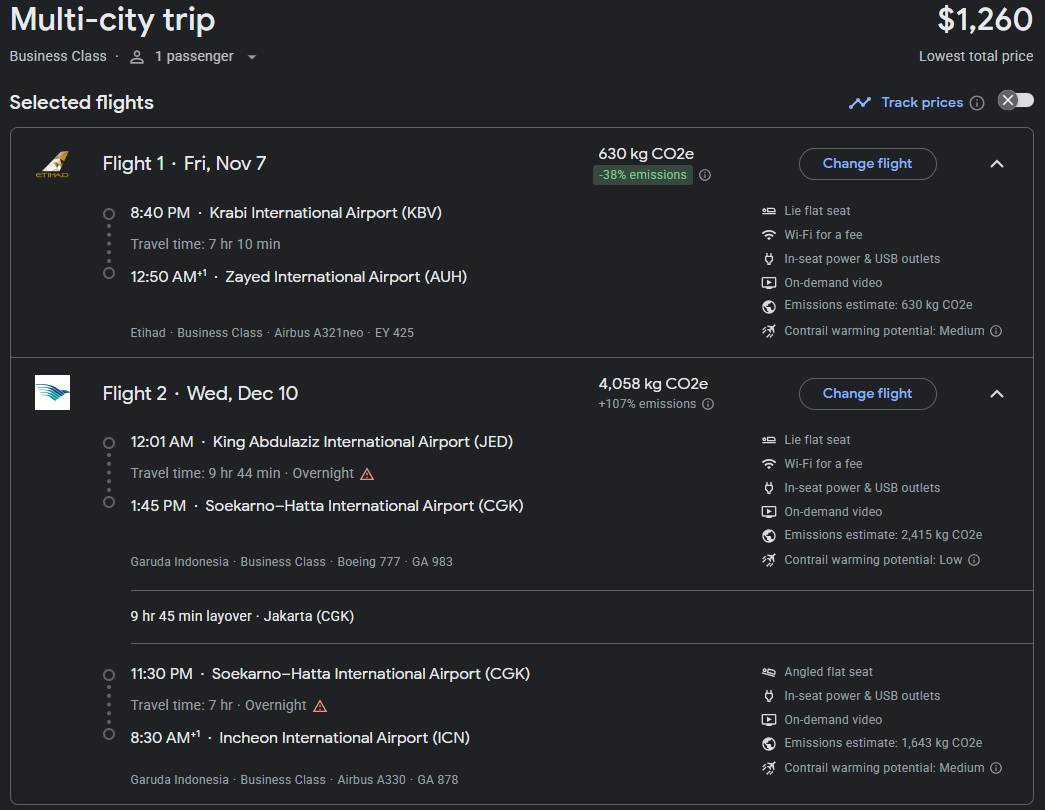Click the $1,260 total price
The width and height of the screenshot is (1045, 810).
pos(984,19)
